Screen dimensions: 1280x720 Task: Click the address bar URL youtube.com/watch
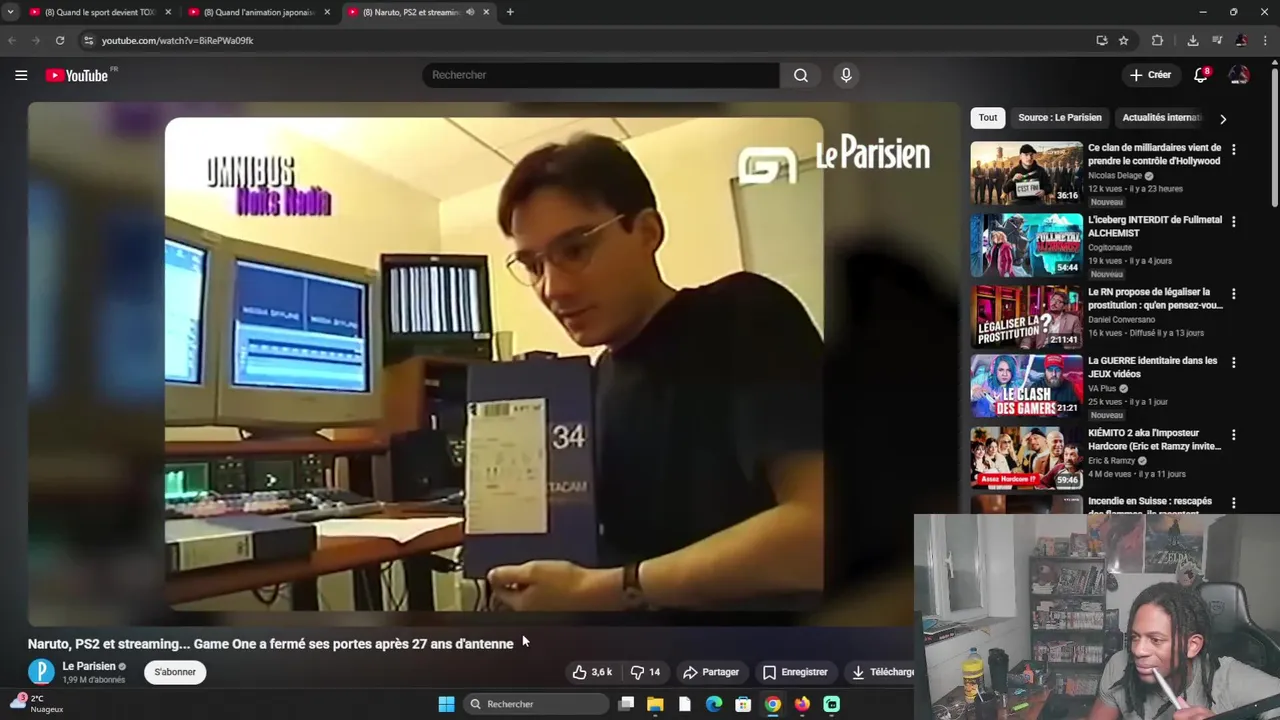click(x=178, y=41)
